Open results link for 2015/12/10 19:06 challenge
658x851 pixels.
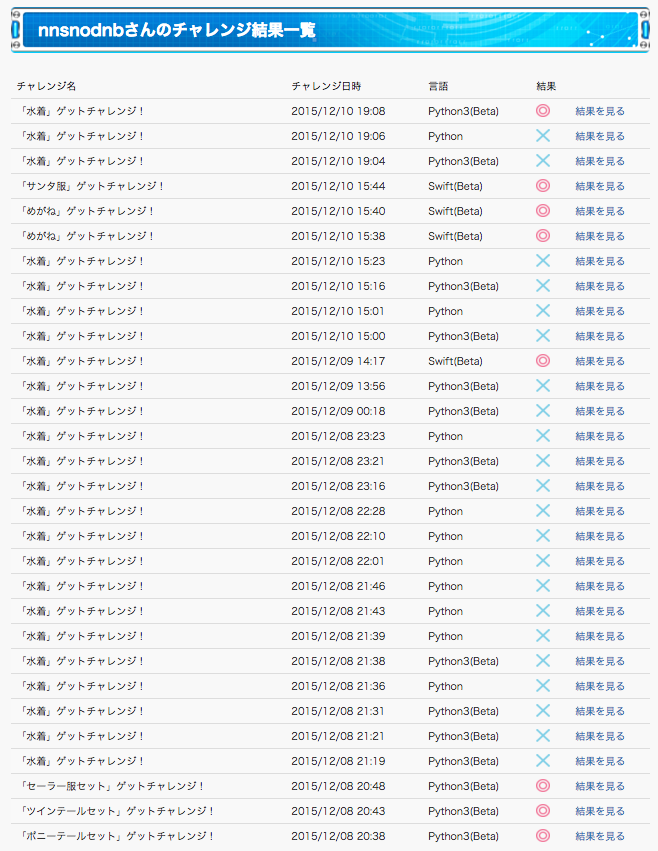click(x=600, y=136)
